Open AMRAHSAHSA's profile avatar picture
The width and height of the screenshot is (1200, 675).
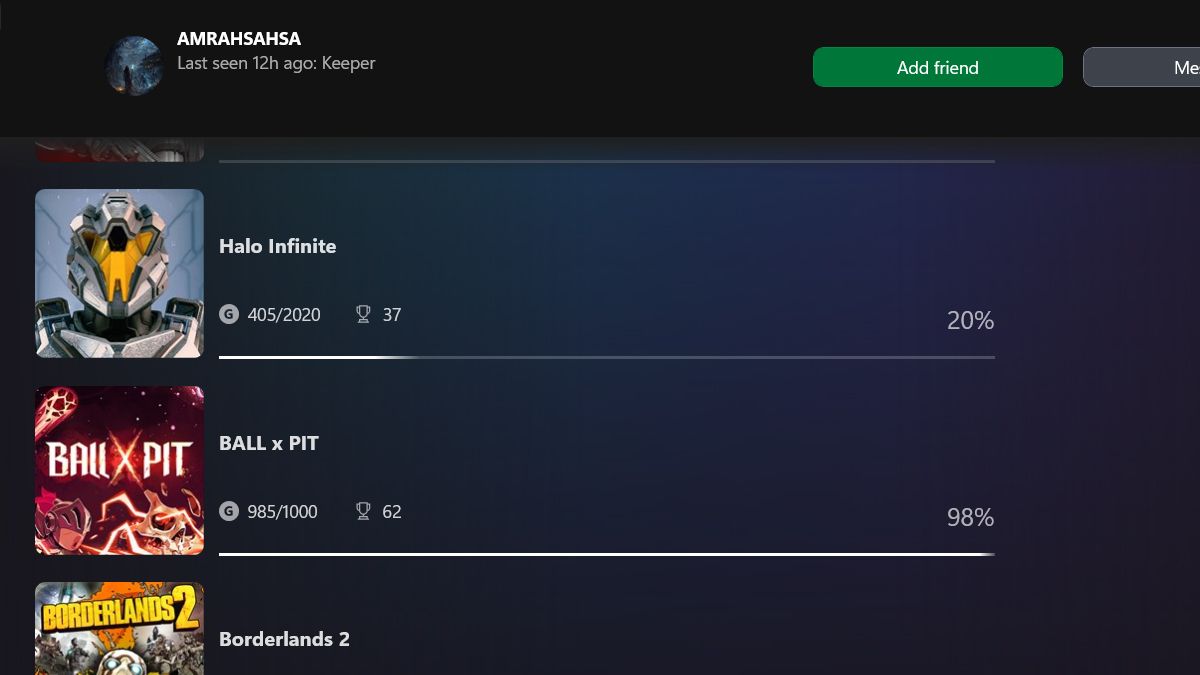(x=134, y=66)
